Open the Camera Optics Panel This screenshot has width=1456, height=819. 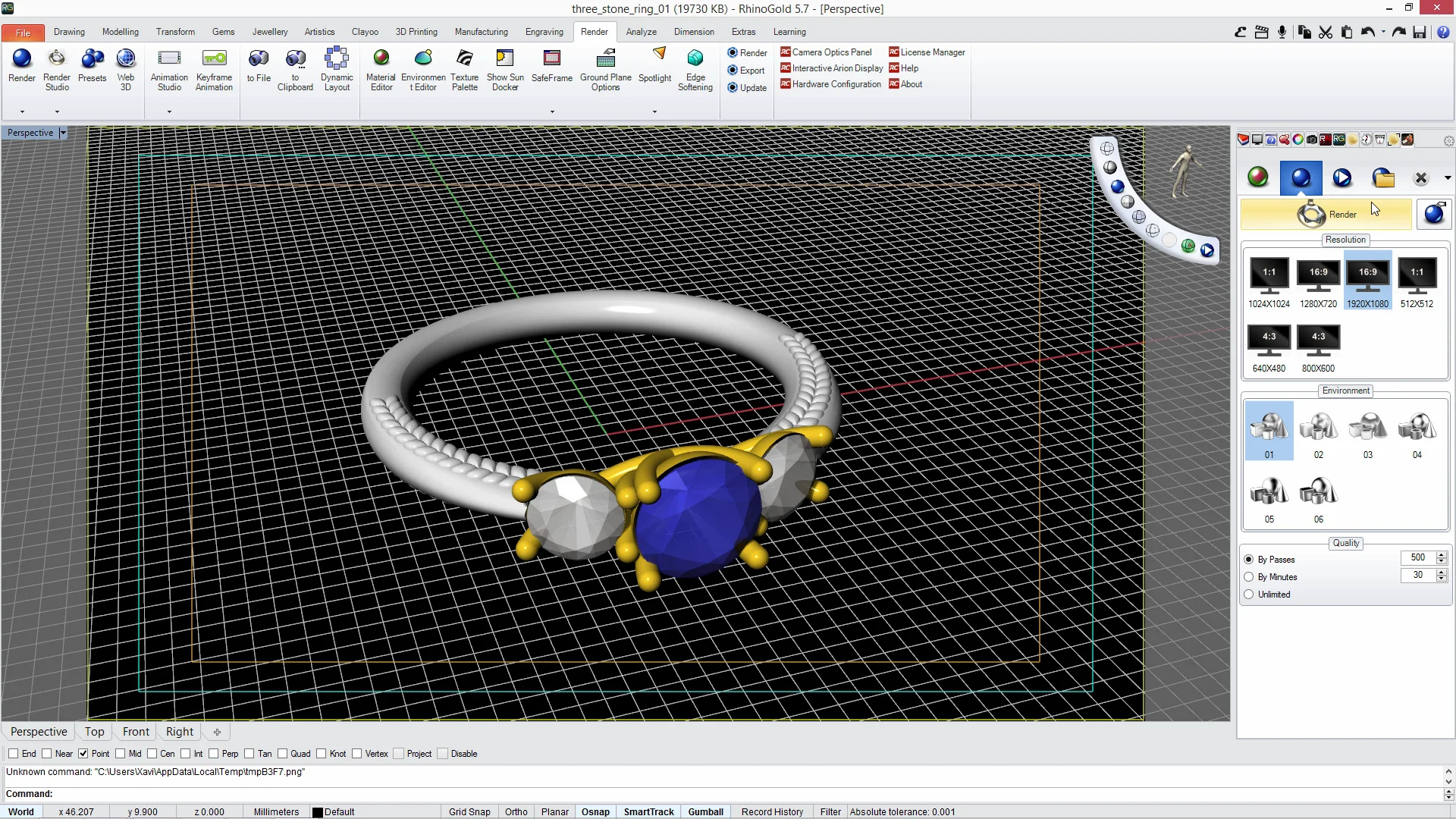(x=827, y=52)
